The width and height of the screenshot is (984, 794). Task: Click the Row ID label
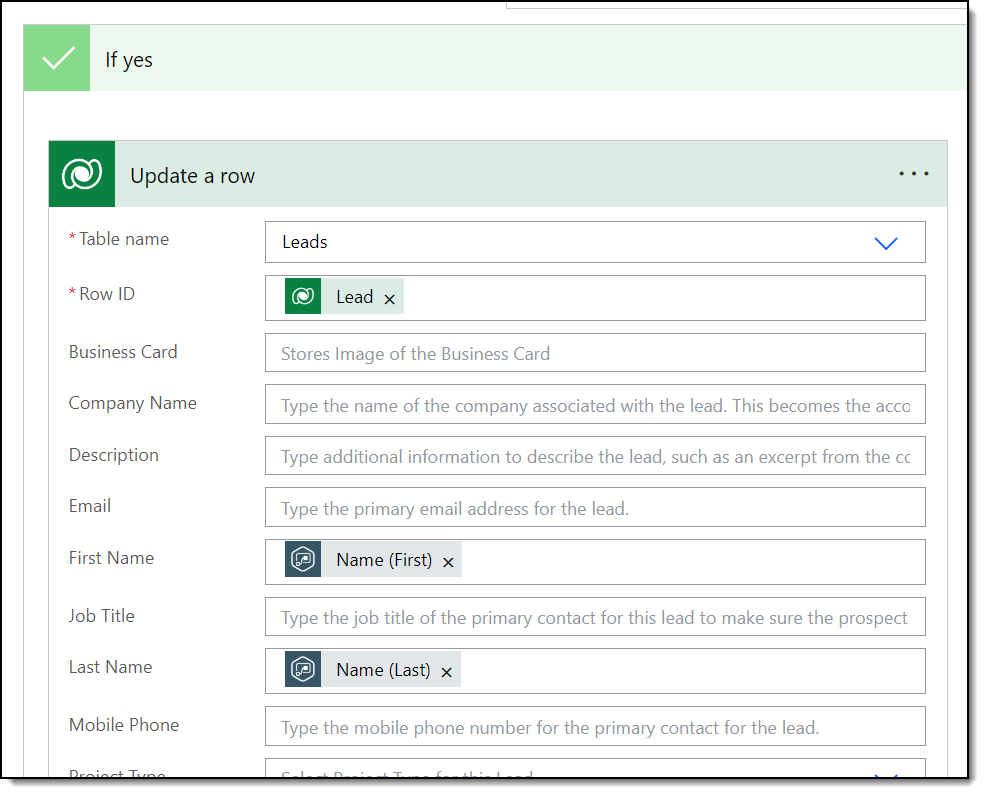(x=107, y=294)
